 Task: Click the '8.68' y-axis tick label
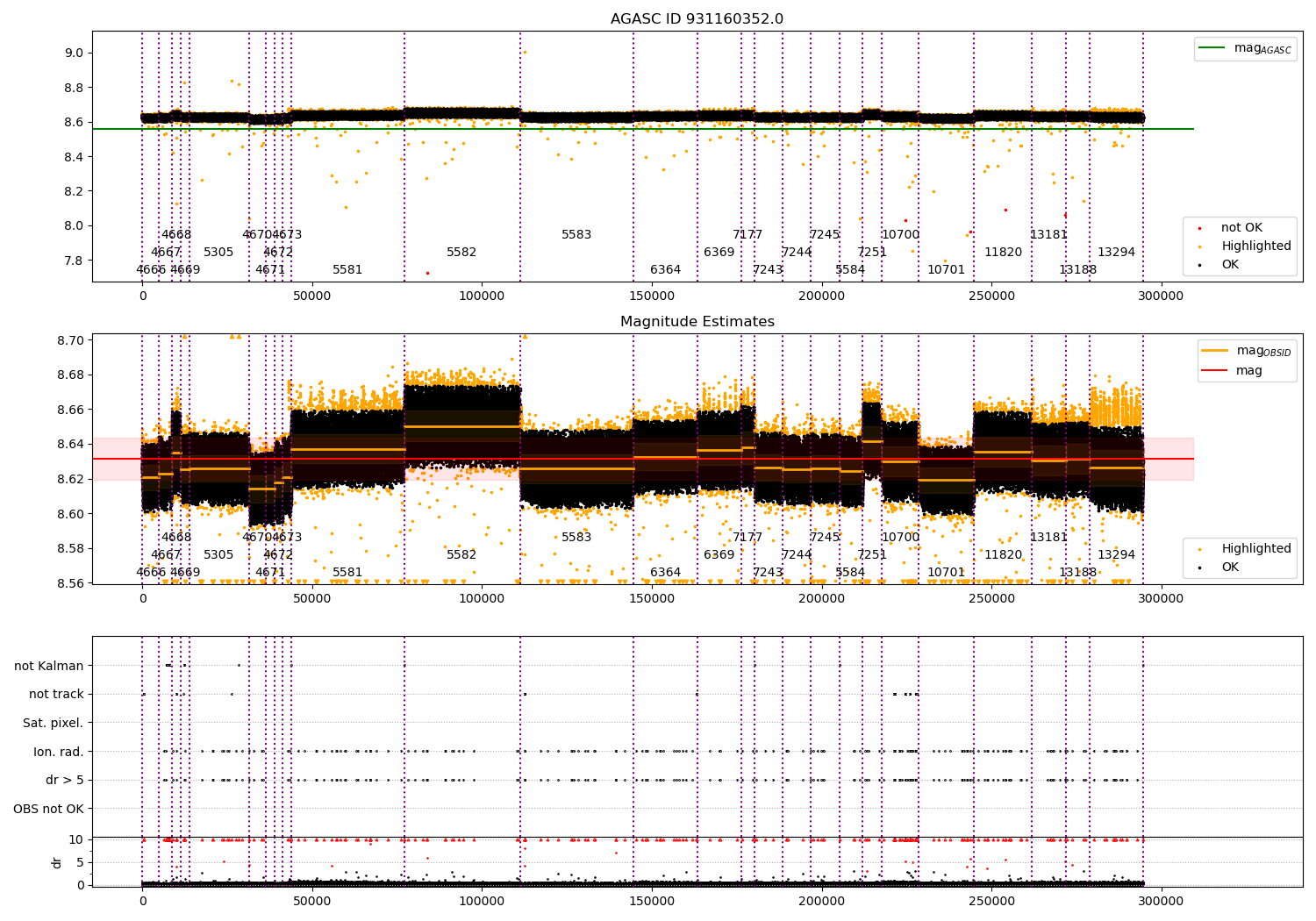71,375
